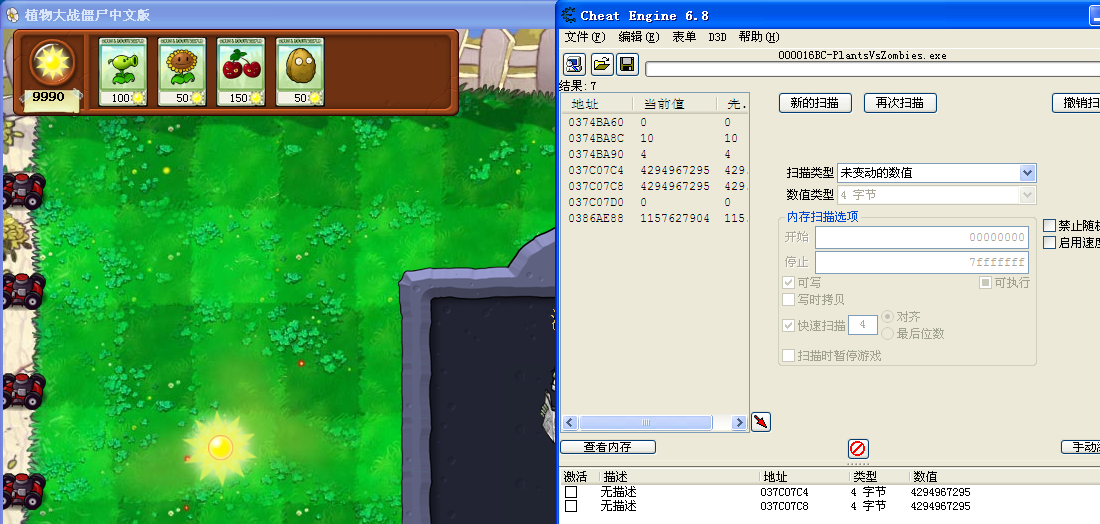Viewport: 1100px width, 524px height.
Task: Click the second lawn mower from top
Action: pos(23,290)
